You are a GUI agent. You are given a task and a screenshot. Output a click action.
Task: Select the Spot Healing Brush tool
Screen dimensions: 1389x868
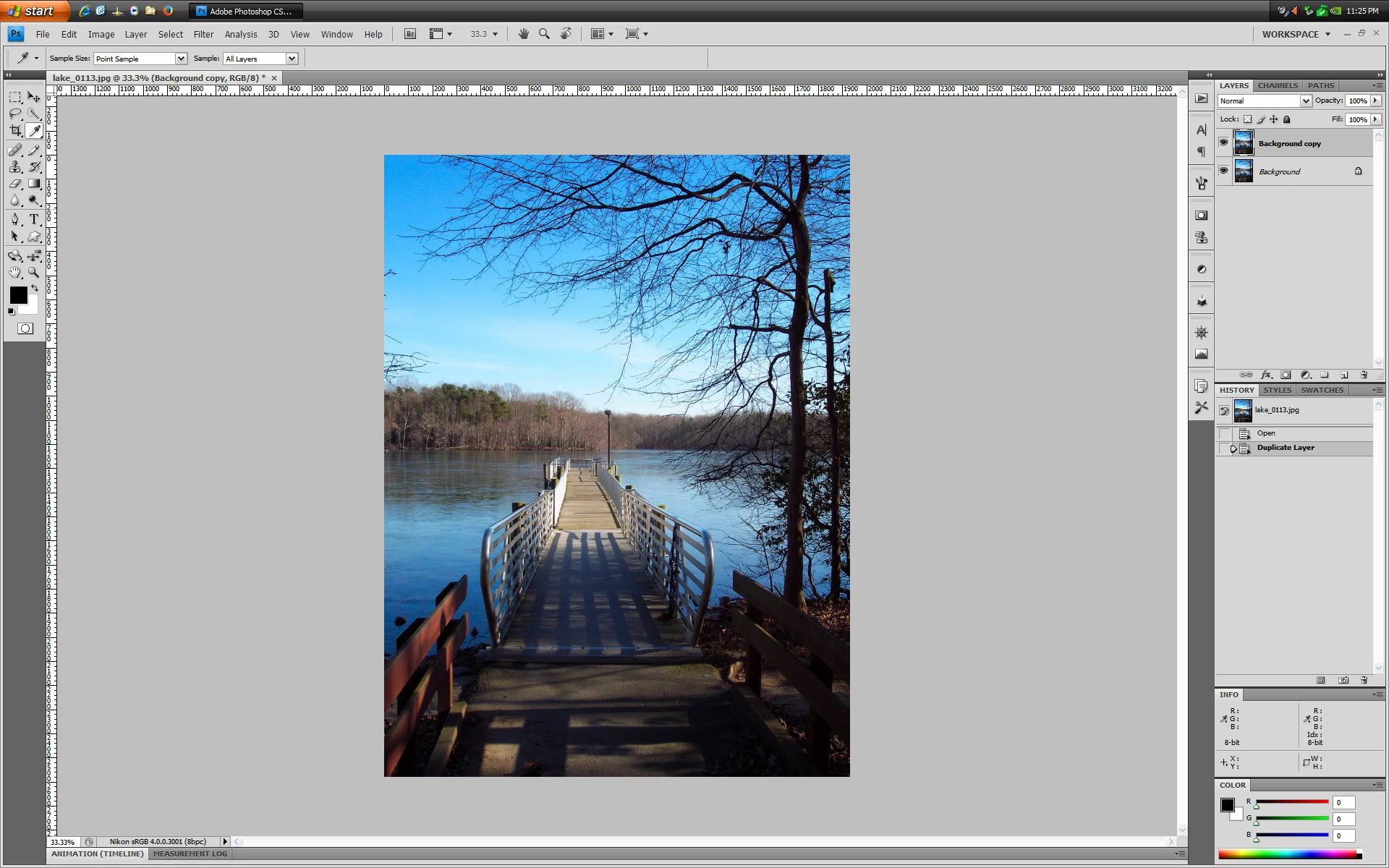click(x=15, y=150)
